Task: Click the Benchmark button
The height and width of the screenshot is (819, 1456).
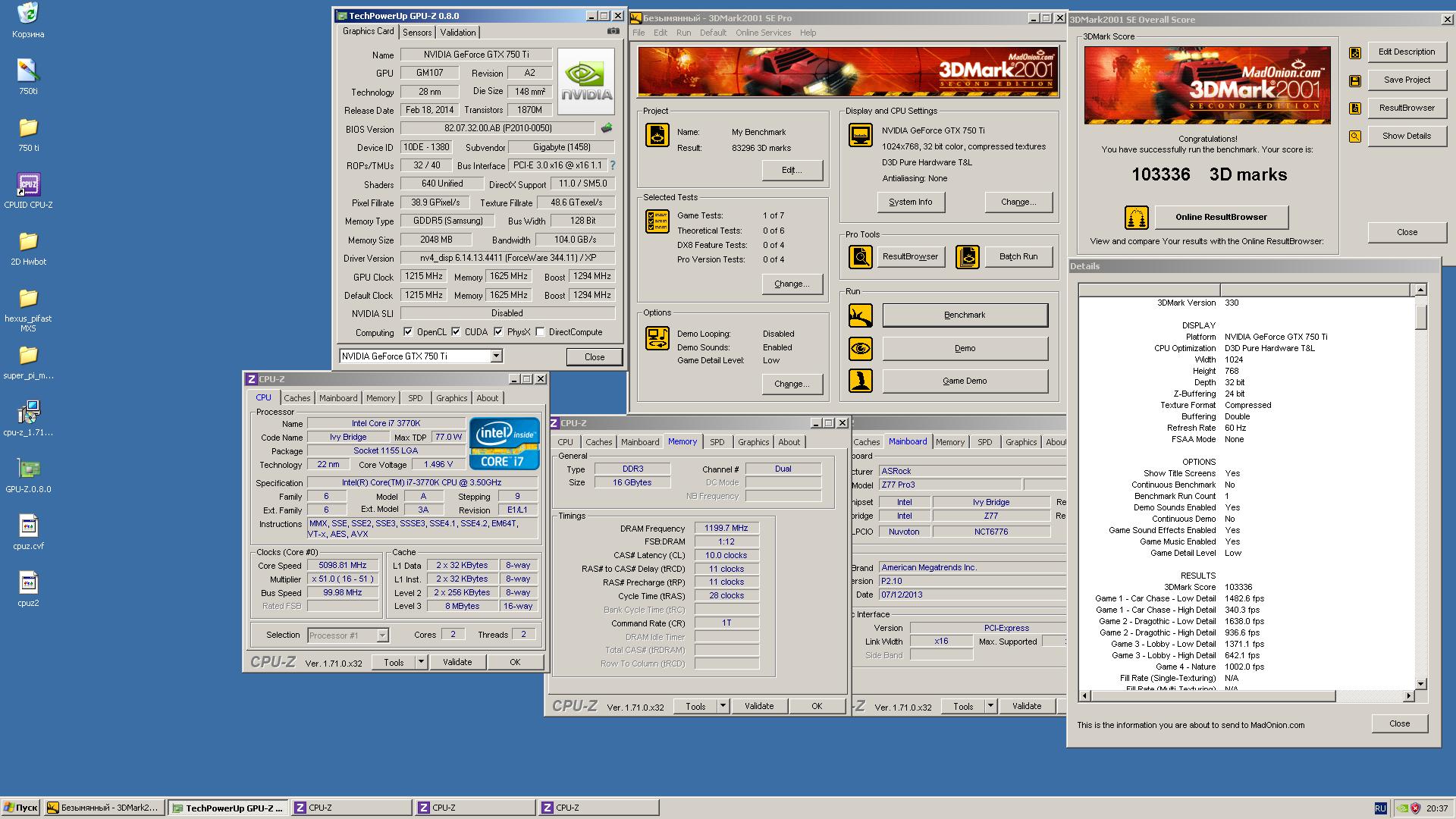Action: point(965,315)
